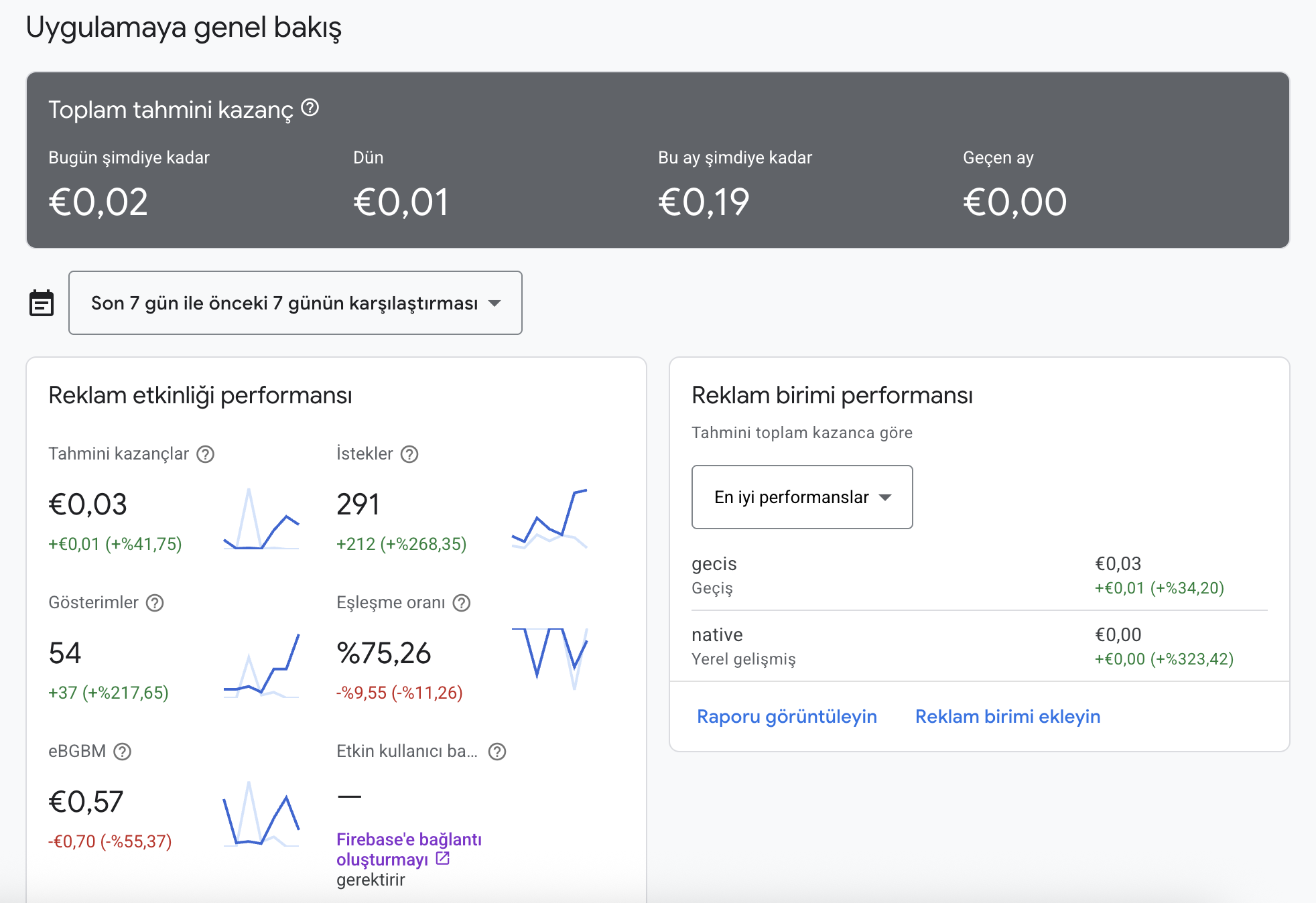
Task: Click the calendar icon beside date range
Action: 42,303
